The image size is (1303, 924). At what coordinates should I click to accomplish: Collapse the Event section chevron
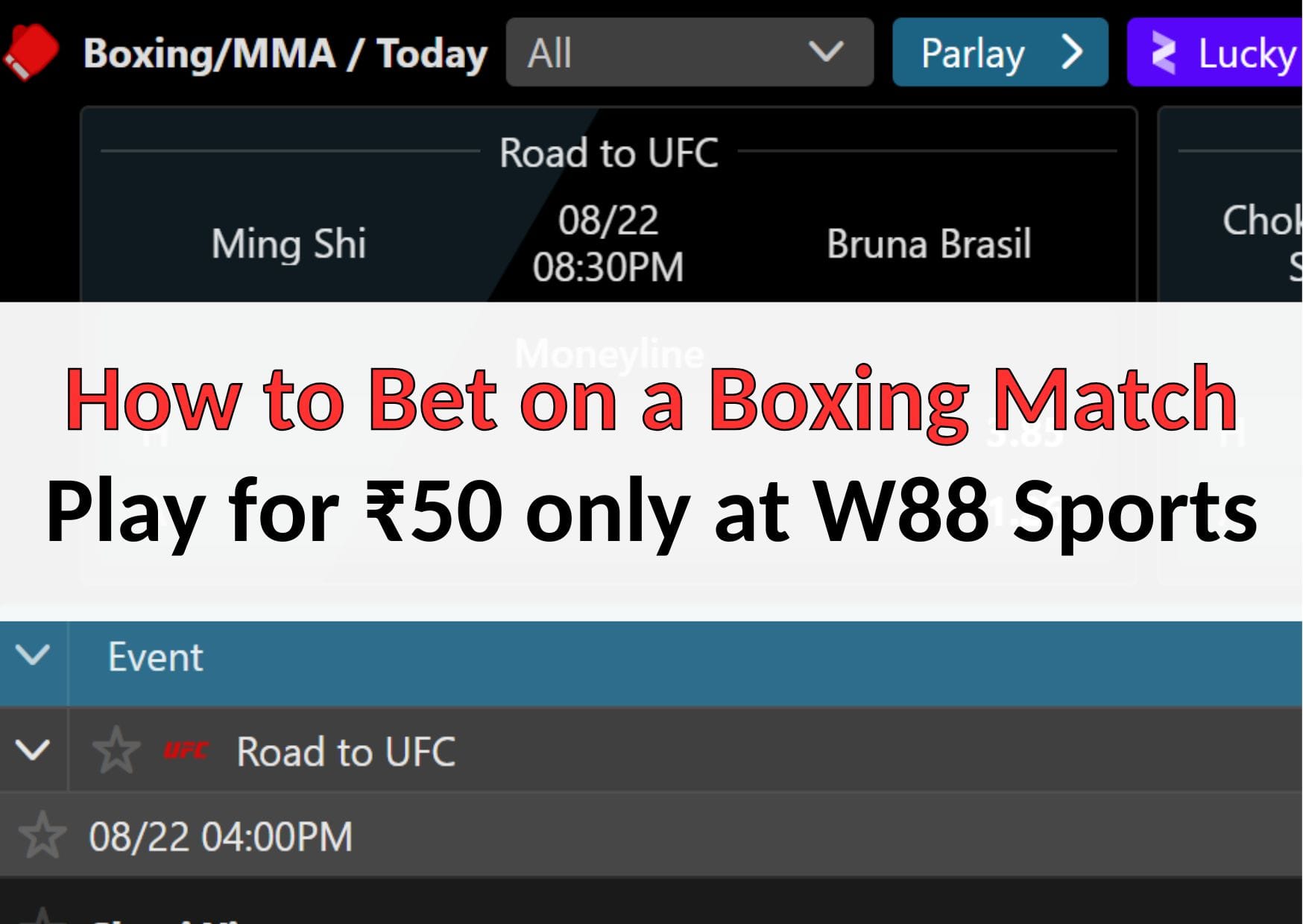(x=31, y=656)
